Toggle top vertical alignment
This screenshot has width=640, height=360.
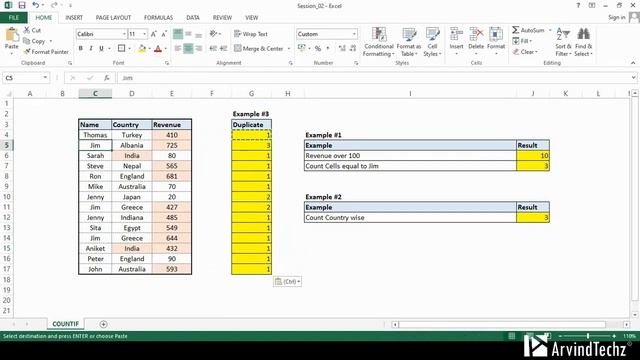tap(178, 34)
